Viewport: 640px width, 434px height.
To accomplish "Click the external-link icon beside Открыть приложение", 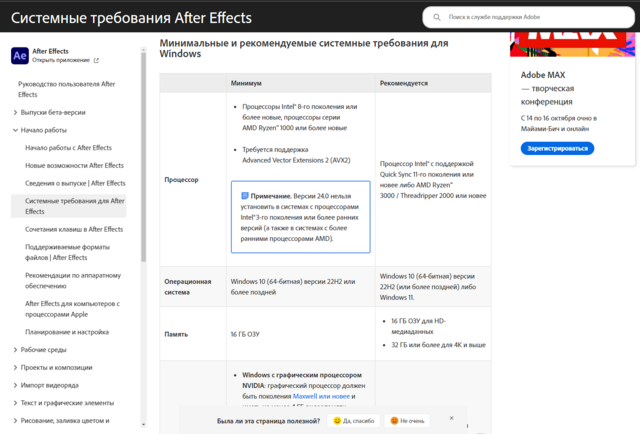I will pyautogui.click(x=95, y=60).
